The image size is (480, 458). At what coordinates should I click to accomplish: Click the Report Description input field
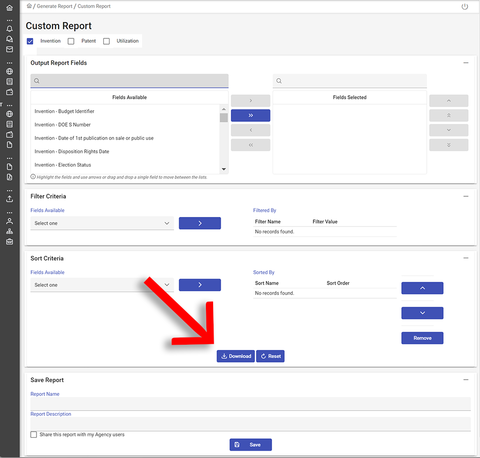click(251, 424)
